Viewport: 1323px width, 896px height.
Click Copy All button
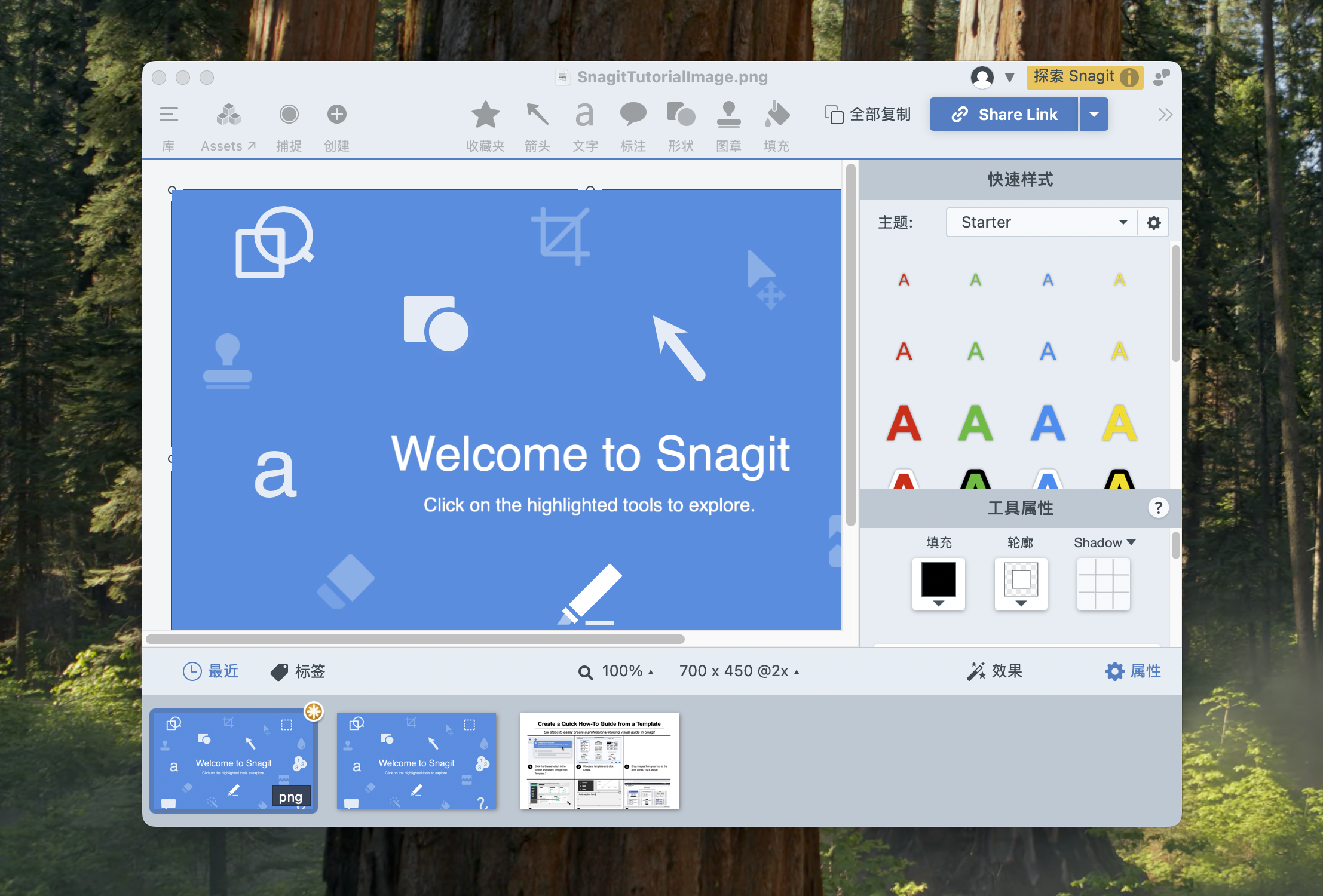point(868,114)
